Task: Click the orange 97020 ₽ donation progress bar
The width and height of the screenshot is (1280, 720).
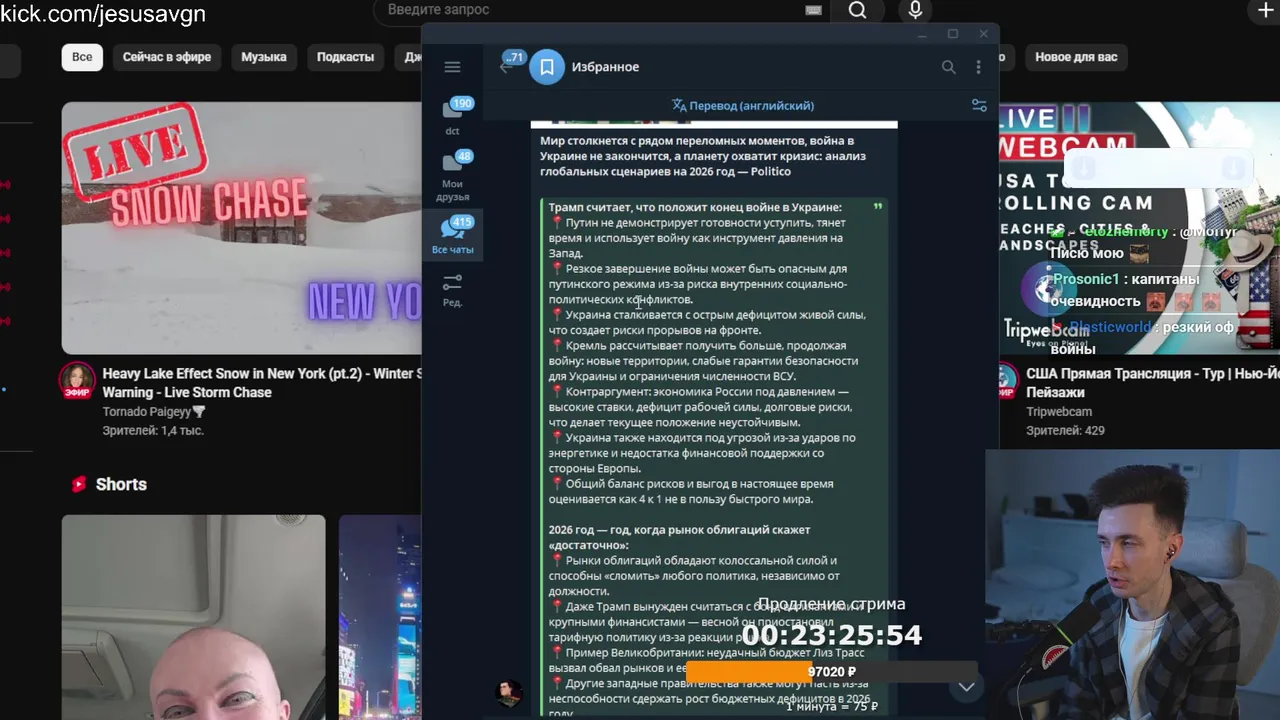Action: [831, 672]
